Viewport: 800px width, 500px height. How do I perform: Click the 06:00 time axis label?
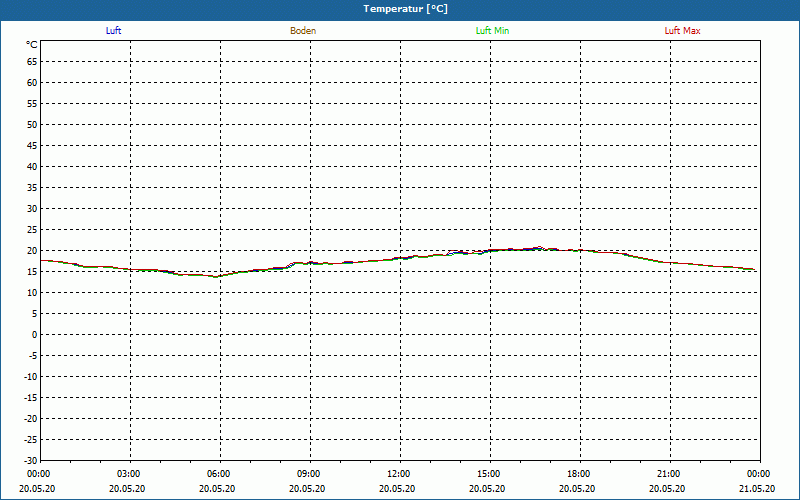[x=219, y=474]
